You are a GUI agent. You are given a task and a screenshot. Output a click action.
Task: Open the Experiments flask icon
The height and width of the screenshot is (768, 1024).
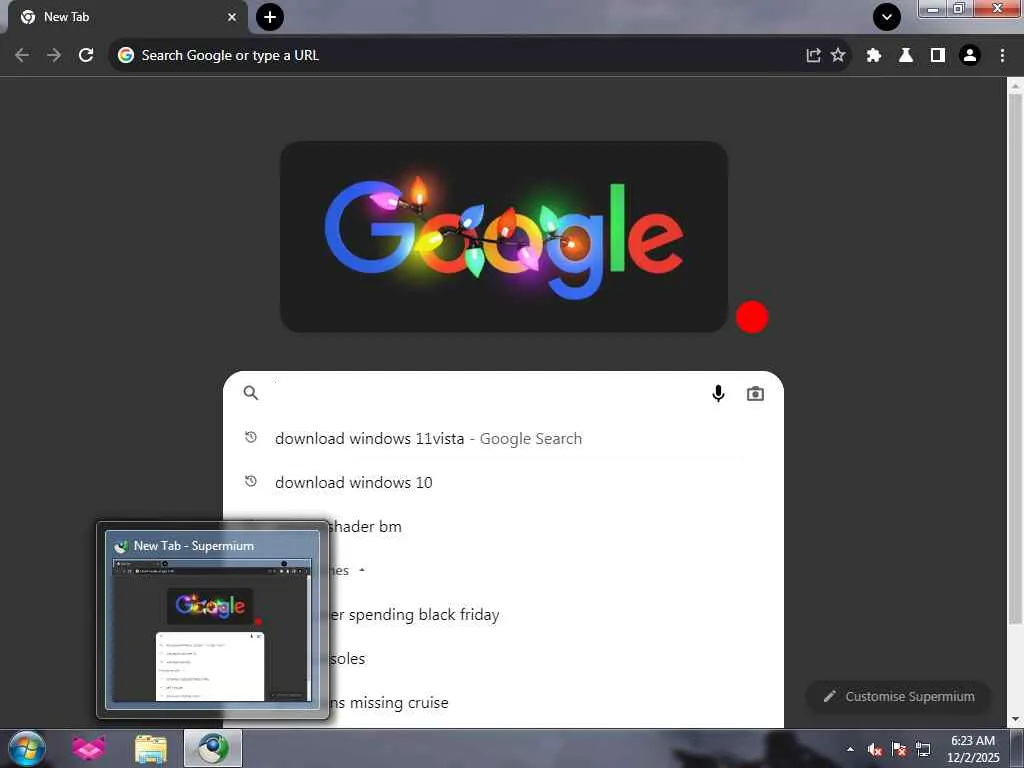tap(906, 55)
